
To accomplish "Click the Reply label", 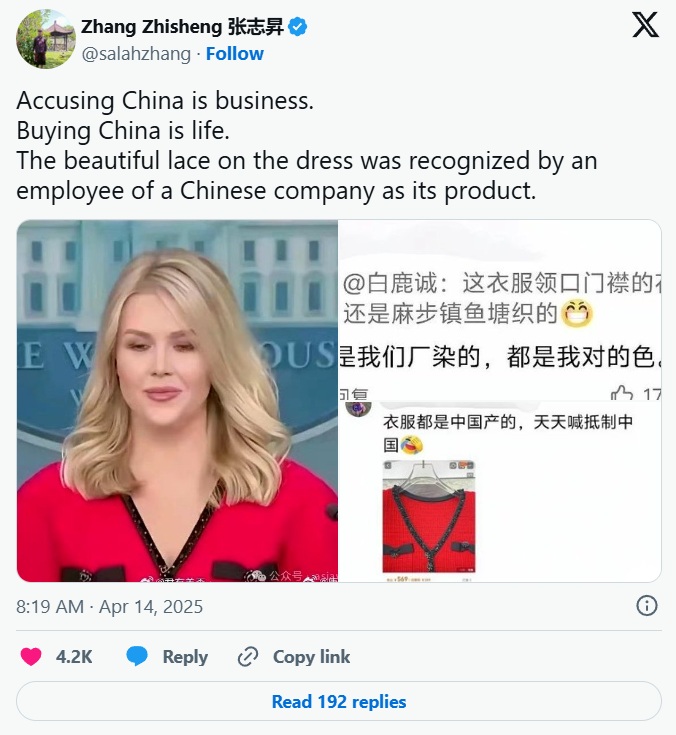I will click(x=185, y=657).
